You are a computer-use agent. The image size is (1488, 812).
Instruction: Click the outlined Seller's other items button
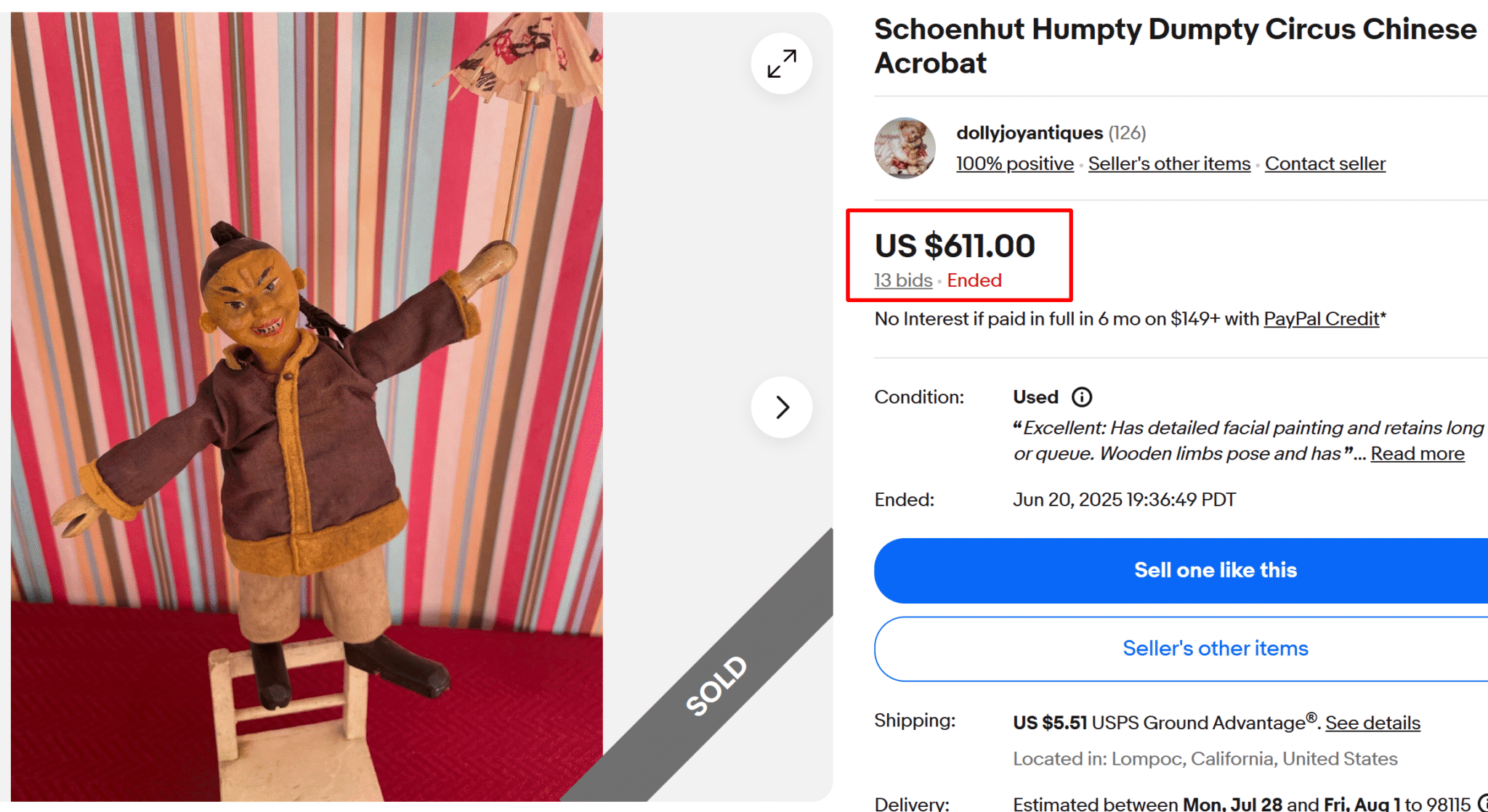(x=1215, y=649)
